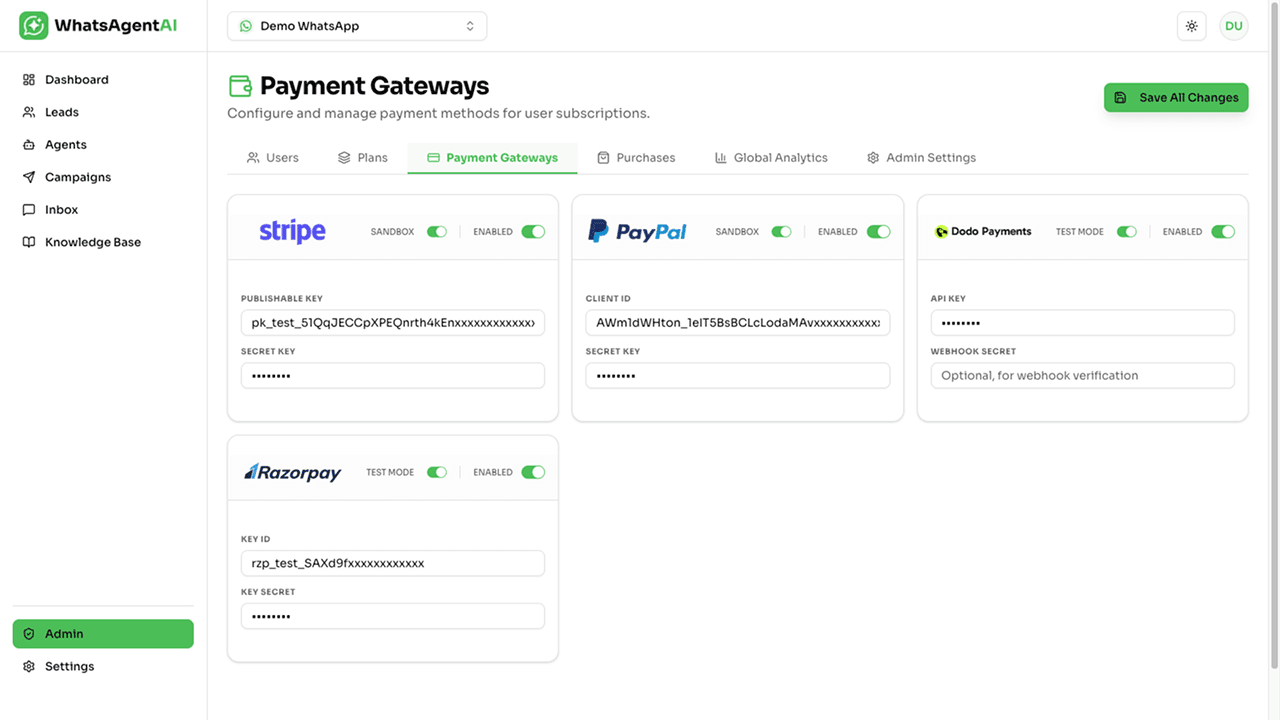Click the WhatsAgentAI logo icon
Image resolution: width=1280 pixels, height=720 pixels.
[34, 26]
